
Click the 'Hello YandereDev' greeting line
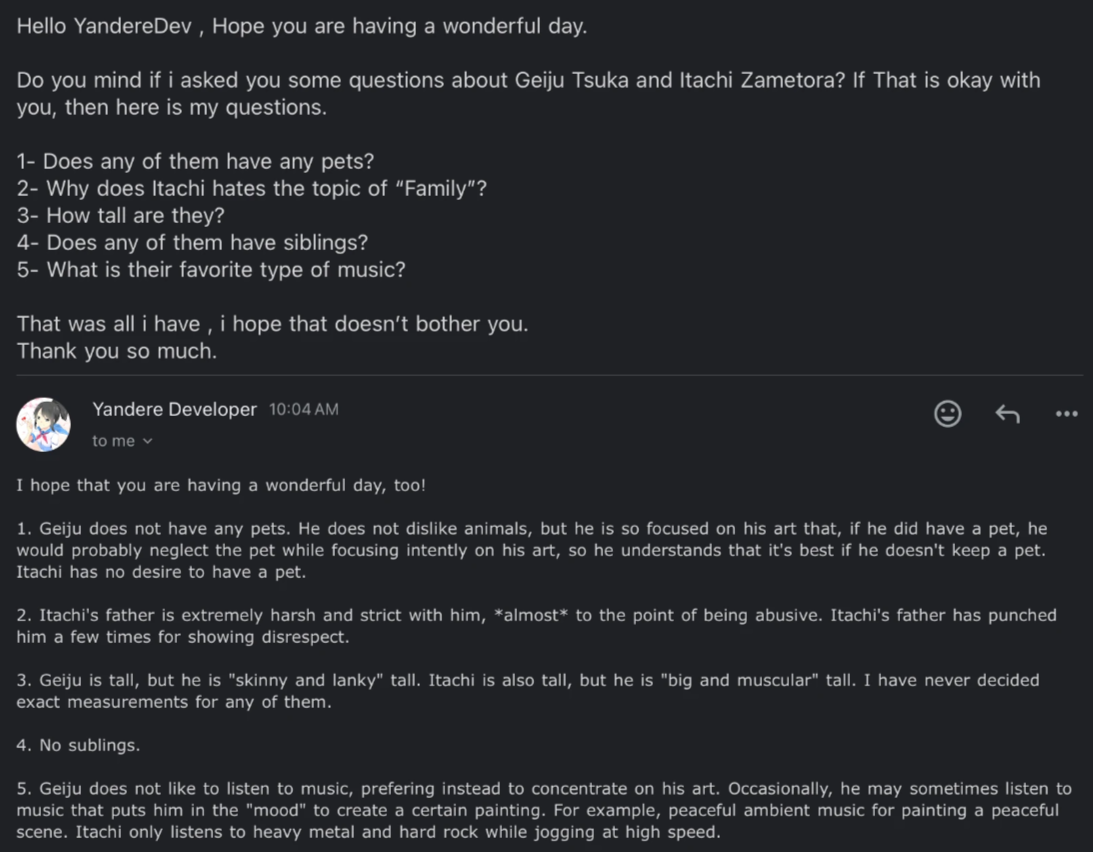pos(301,26)
